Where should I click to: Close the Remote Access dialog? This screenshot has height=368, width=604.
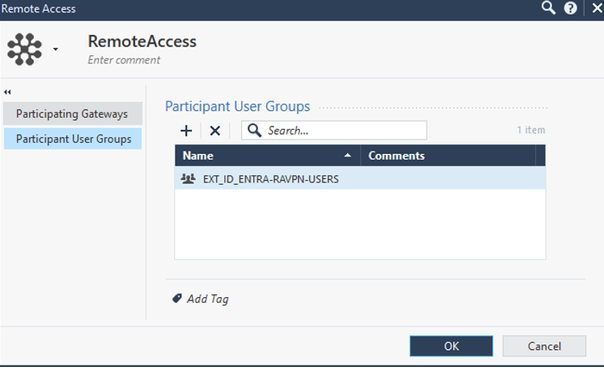[x=597, y=8]
